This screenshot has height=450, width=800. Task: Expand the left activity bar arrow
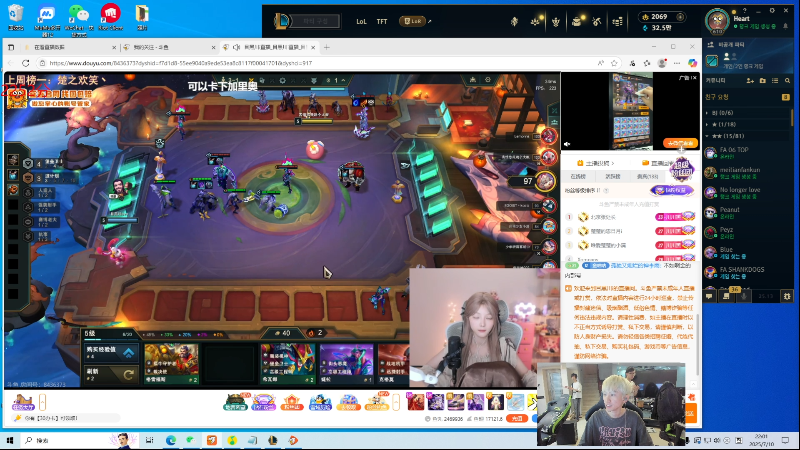point(42,402)
